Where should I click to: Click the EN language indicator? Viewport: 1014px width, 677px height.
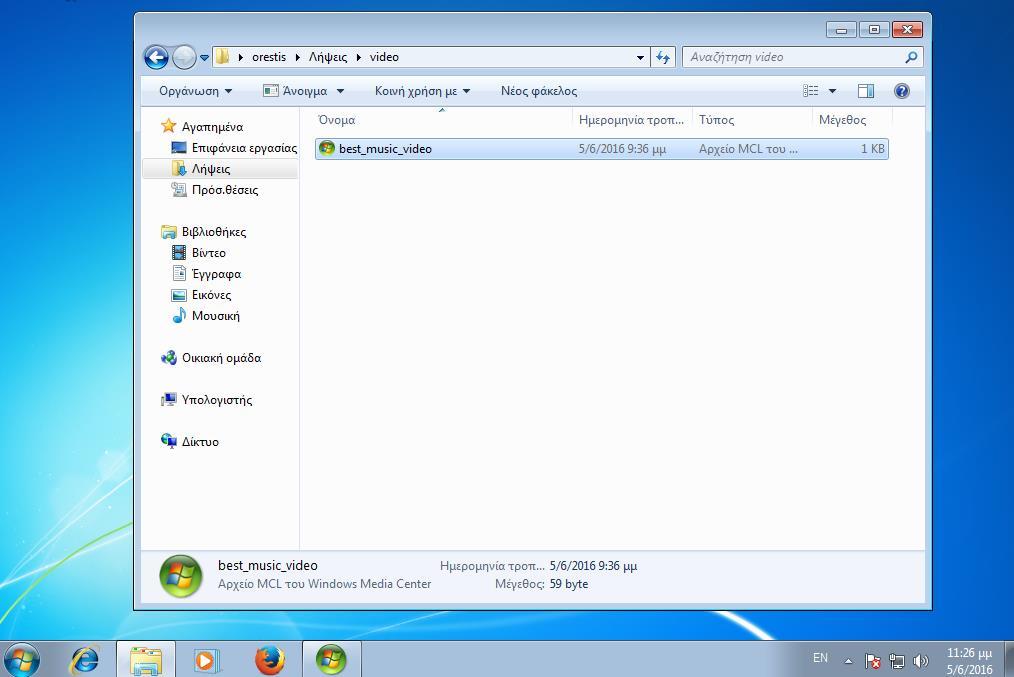tap(820, 658)
